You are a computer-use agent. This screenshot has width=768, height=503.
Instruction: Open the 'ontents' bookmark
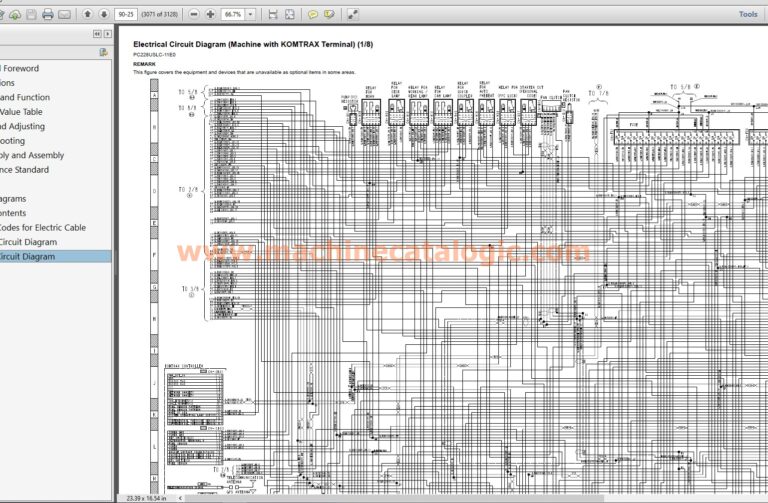point(13,213)
